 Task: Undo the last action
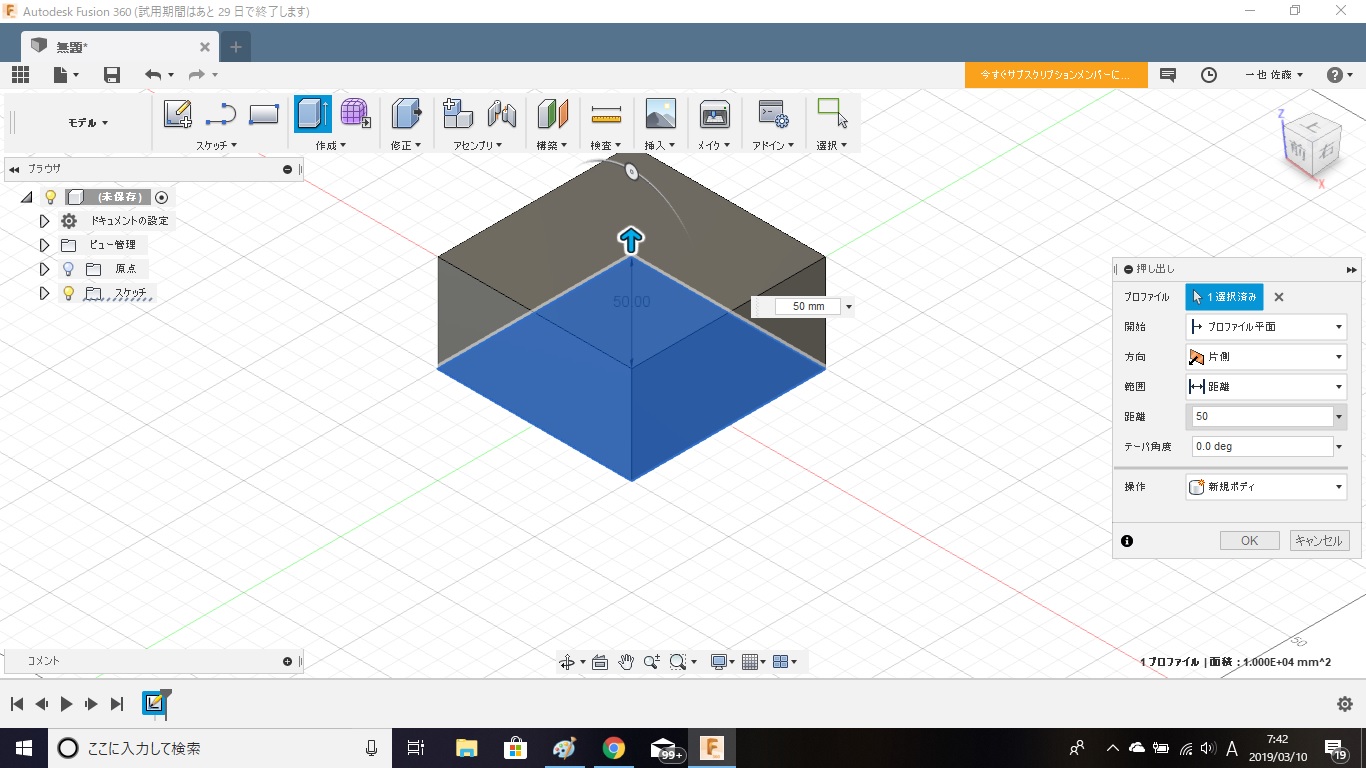point(153,75)
